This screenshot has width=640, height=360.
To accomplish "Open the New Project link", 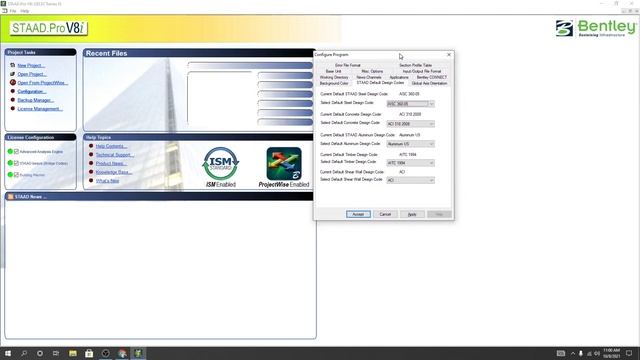I will click(31, 65).
